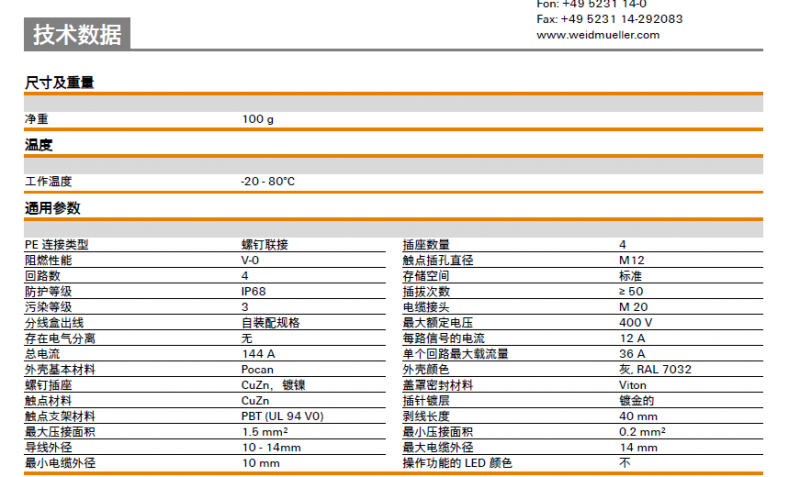Click the 剥线长度 value 40 mm
This screenshot has width=800, height=477.
[637, 415]
